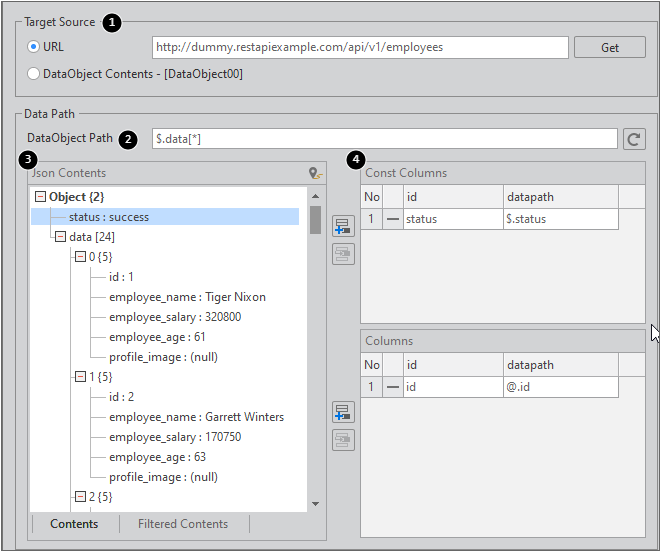Viewport: 660px width, 551px height.
Task: Click minus icon in Columns id row
Action: [392, 387]
